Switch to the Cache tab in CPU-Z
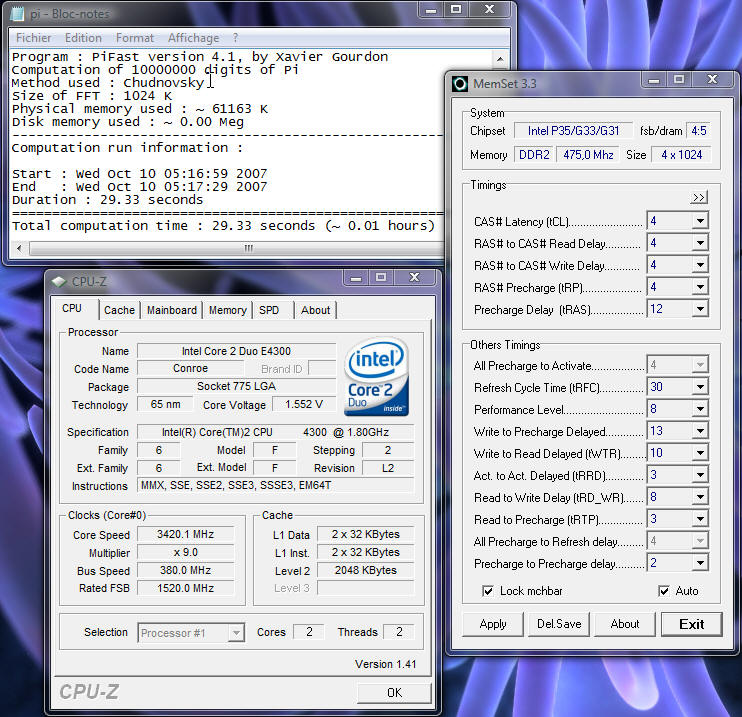Image resolution: width=742 pixels, height=717 pixels. 119,310
